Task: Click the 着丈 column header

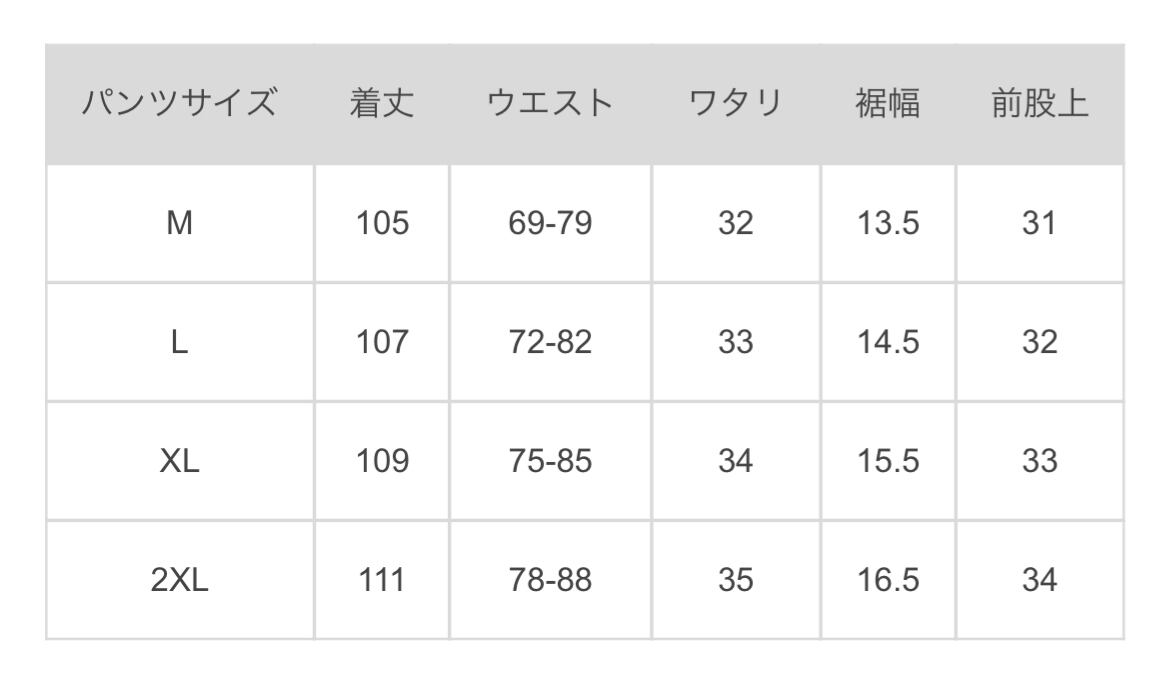Action: tap(382, 105)
